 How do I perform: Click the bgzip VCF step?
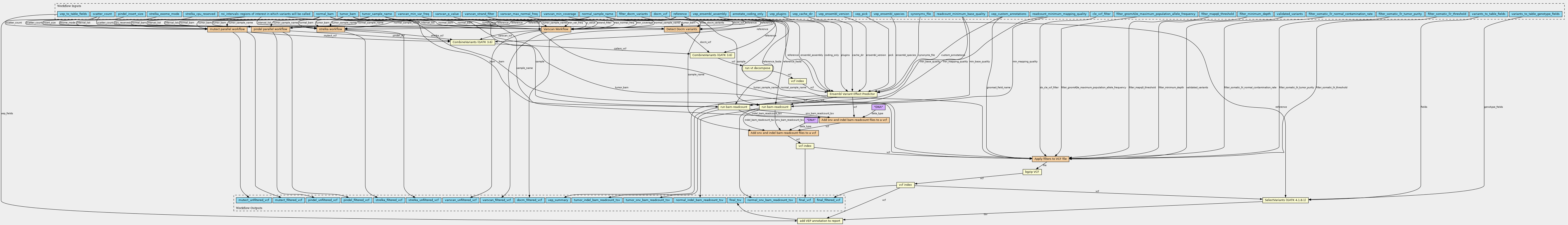click(1032, 172)
